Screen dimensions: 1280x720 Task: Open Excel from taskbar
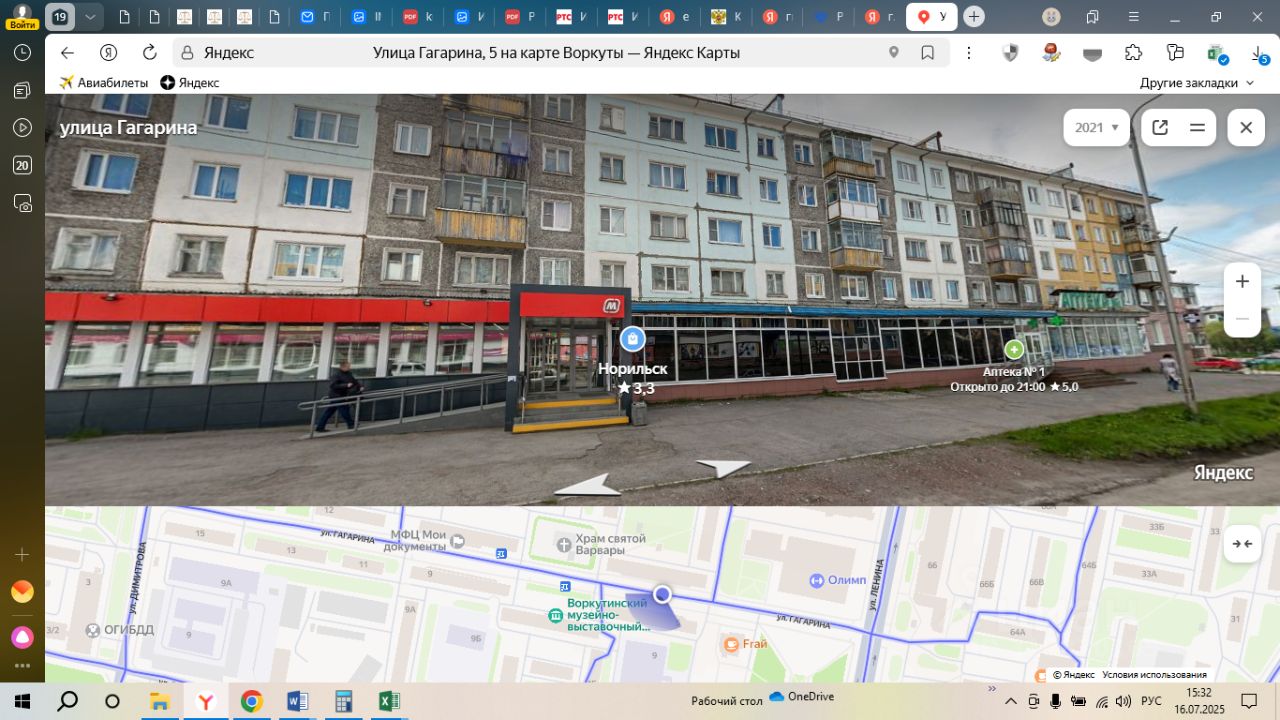coord(389,701)
